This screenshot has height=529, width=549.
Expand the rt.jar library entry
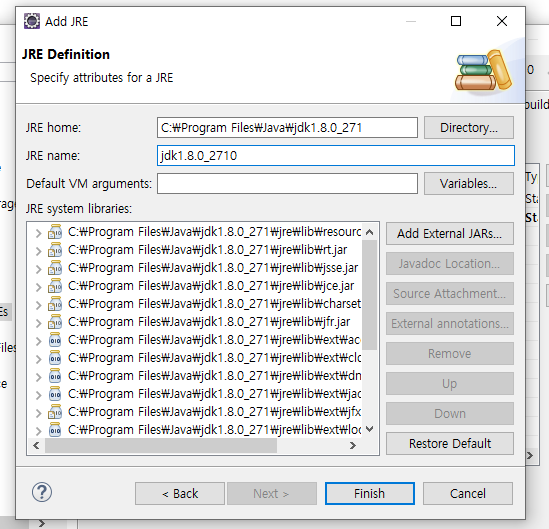click(x=39, y=251)
